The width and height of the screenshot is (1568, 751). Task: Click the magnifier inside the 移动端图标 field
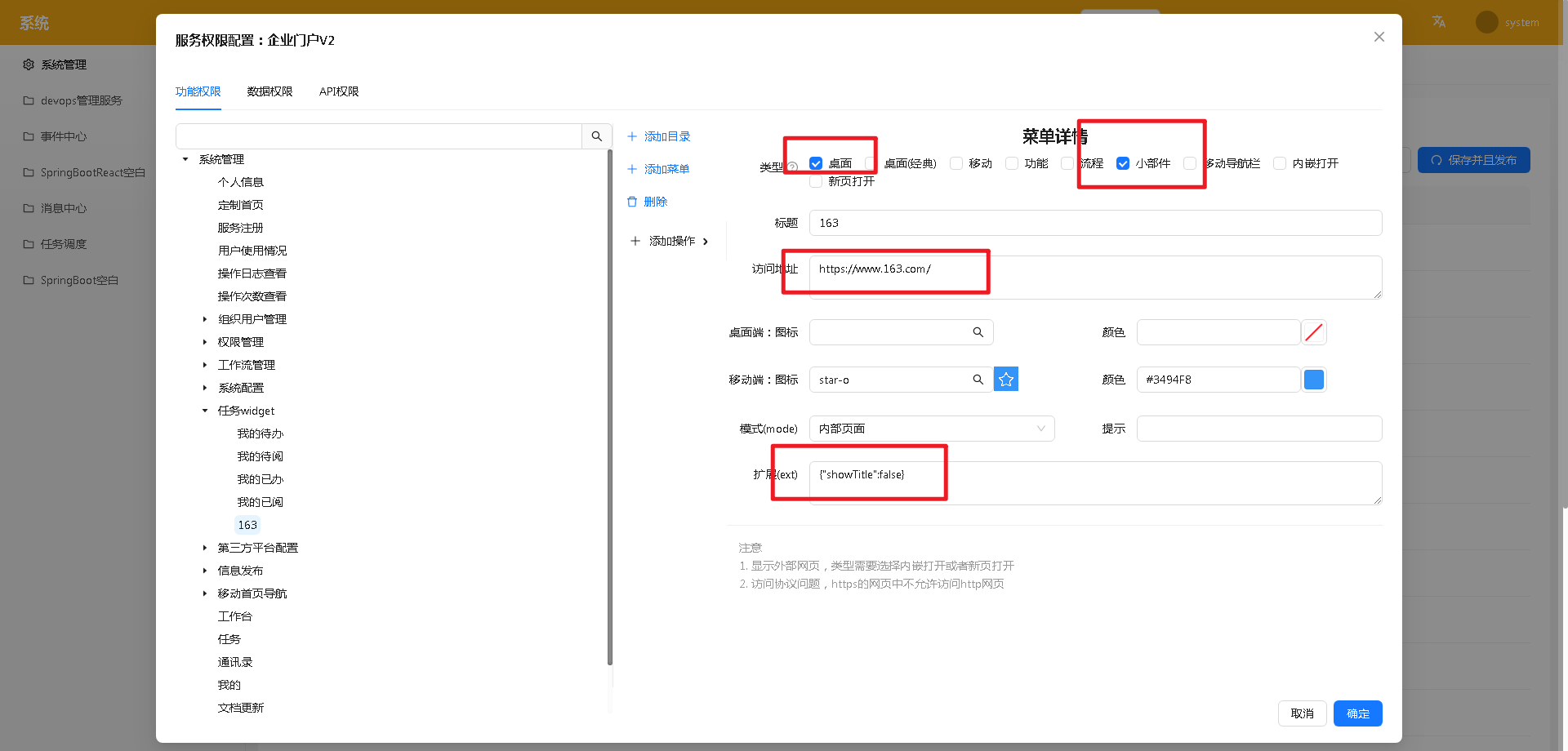(x=978, y=379)
